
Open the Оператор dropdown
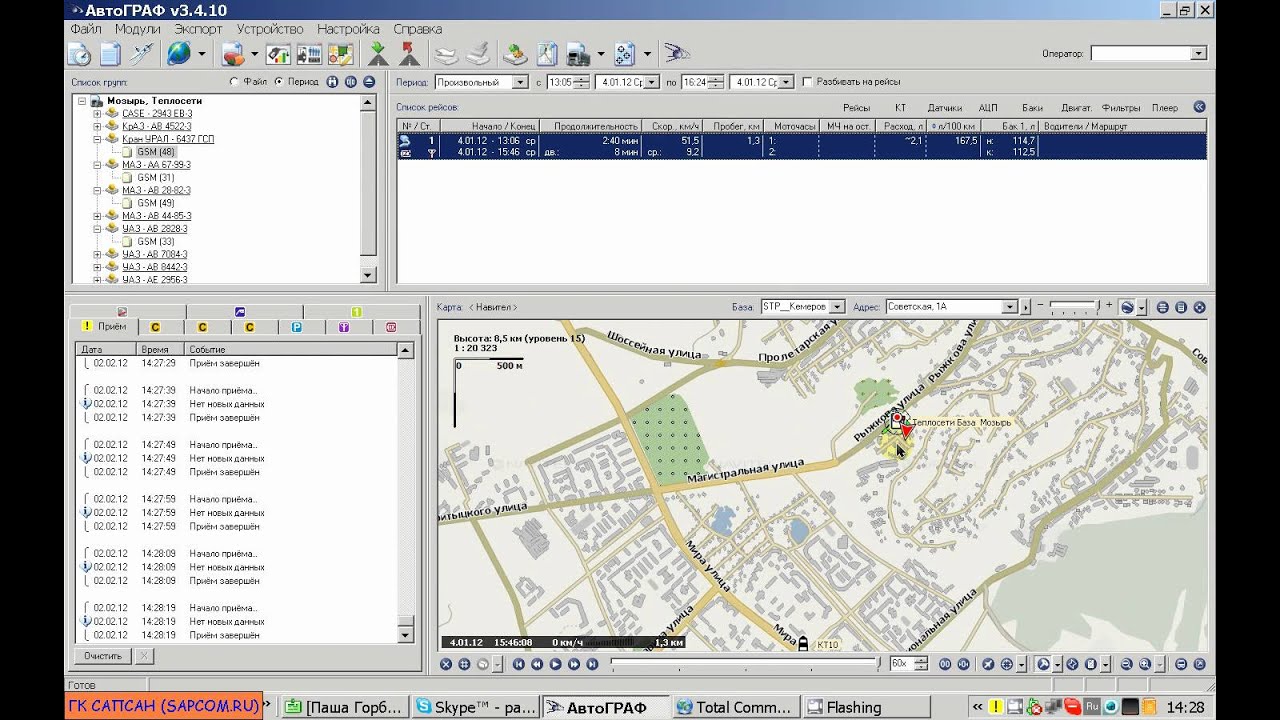(1198, 53)
